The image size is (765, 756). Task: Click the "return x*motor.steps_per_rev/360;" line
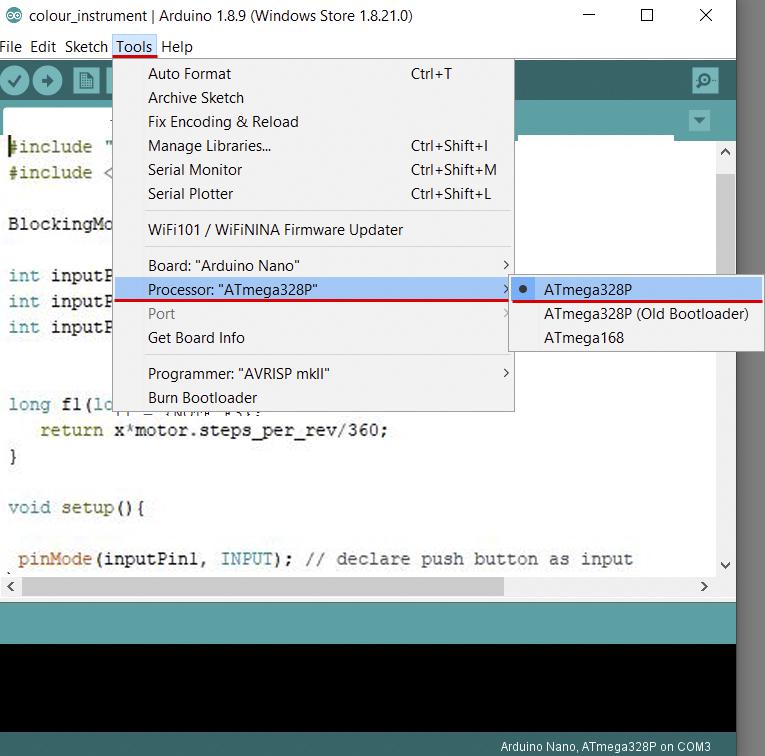pyautogui.click(x=214, y=431)
